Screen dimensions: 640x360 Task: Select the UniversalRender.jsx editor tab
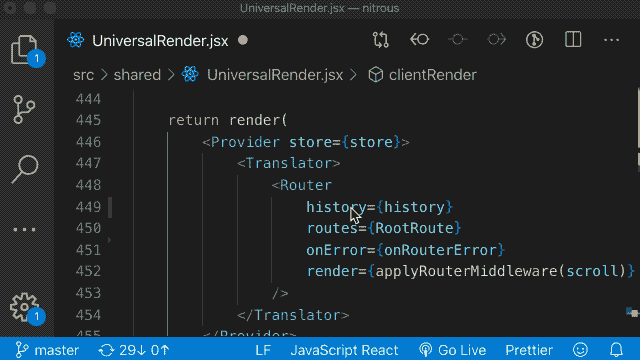(x=160, y=41)
